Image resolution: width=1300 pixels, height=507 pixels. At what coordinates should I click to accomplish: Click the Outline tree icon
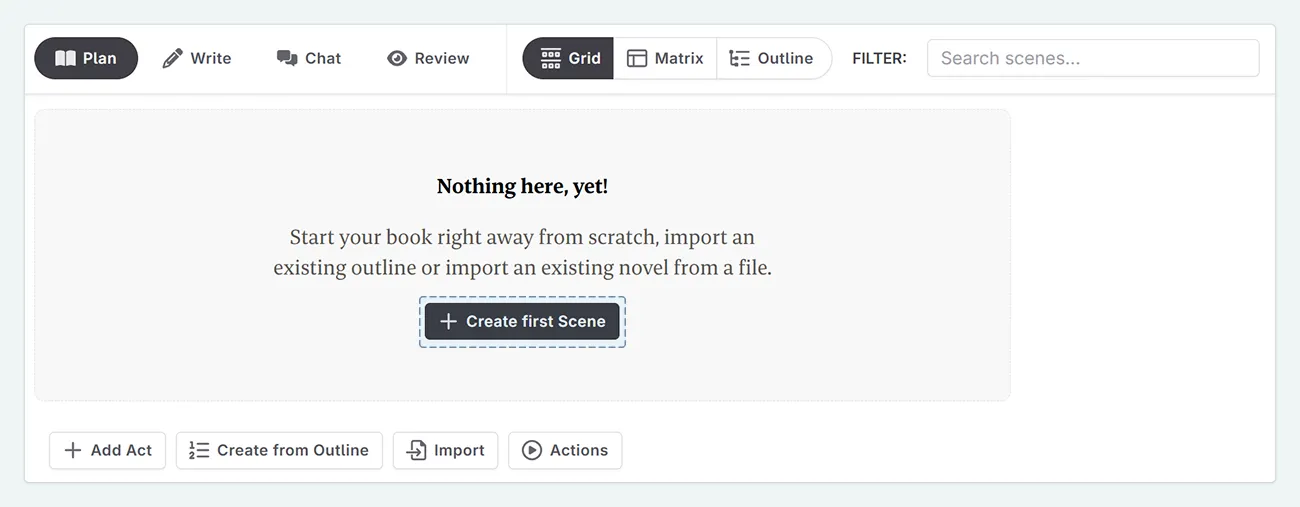coord(739,58)
